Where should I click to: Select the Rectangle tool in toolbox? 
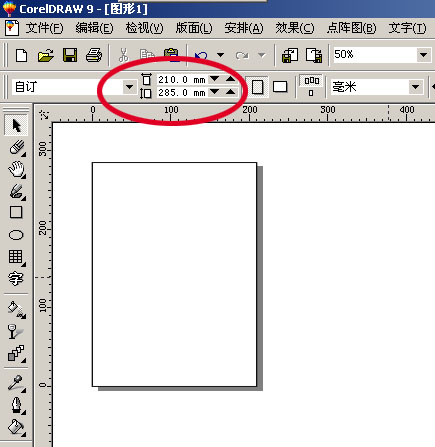pyautogui.click(x=16, y=212)
